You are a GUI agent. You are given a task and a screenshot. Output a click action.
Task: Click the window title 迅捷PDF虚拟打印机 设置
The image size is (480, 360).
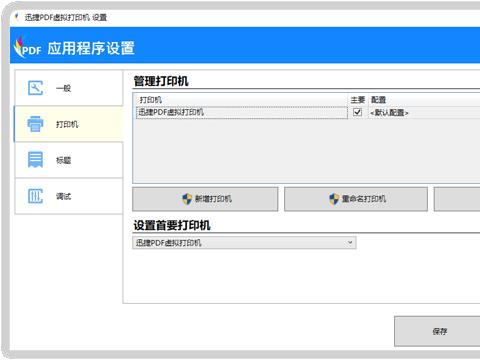tap(66, 17)
